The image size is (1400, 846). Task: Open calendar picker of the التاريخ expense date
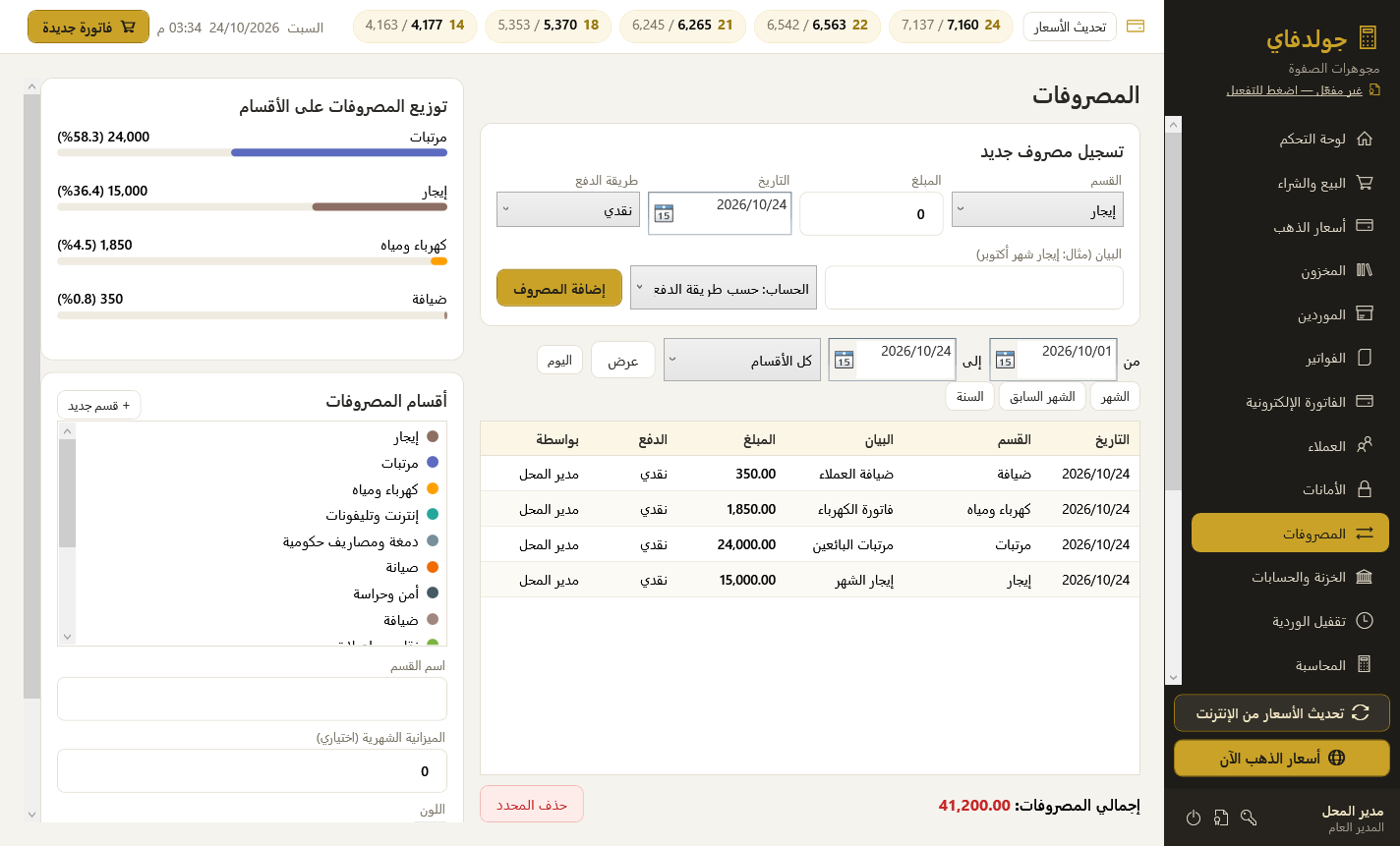coord(664,213)
